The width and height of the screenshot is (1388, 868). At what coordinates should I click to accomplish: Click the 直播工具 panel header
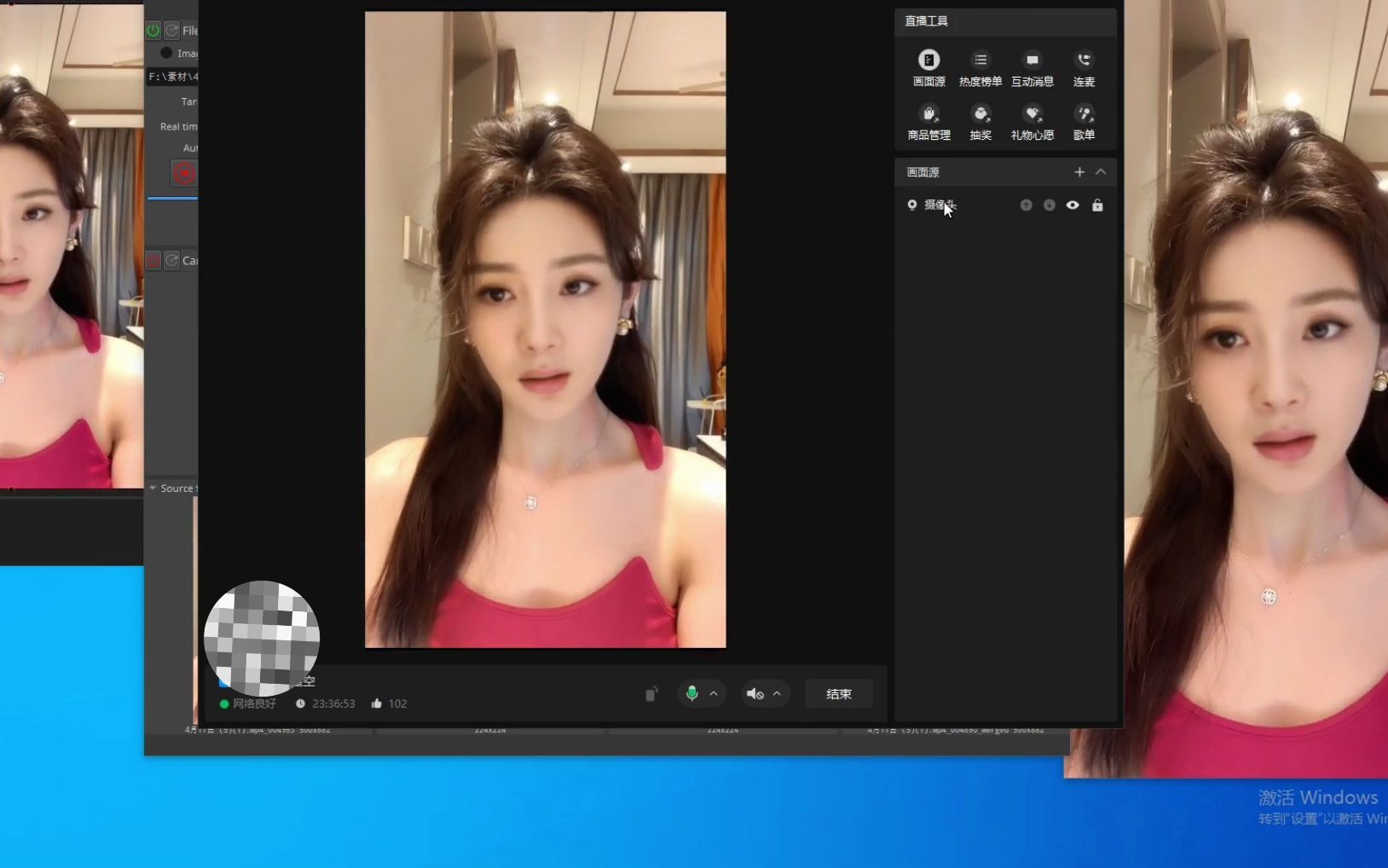pyautogui.click(x=1005, y=21)
